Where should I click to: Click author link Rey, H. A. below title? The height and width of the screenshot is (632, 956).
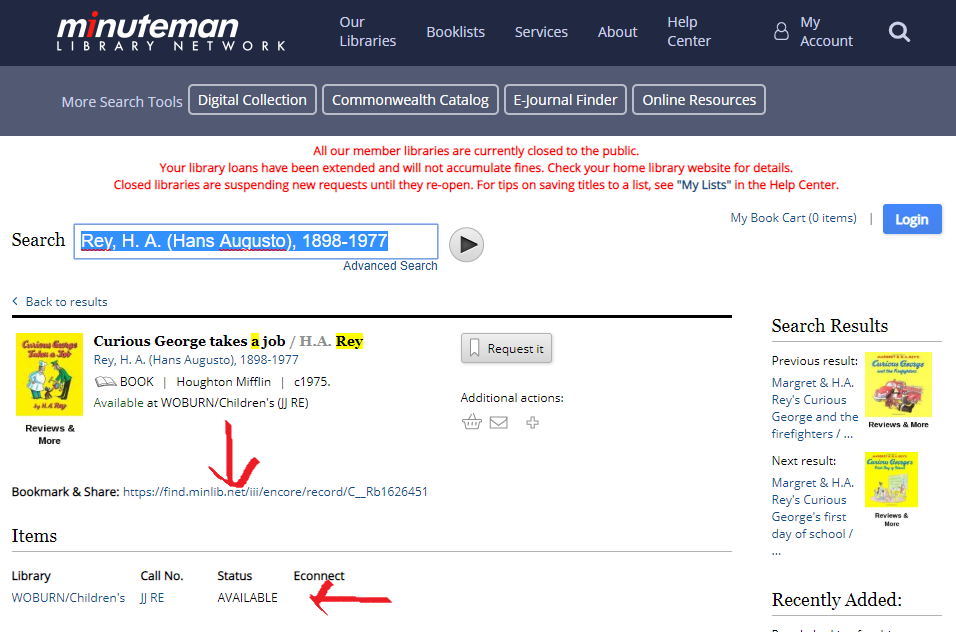(196, 360)
